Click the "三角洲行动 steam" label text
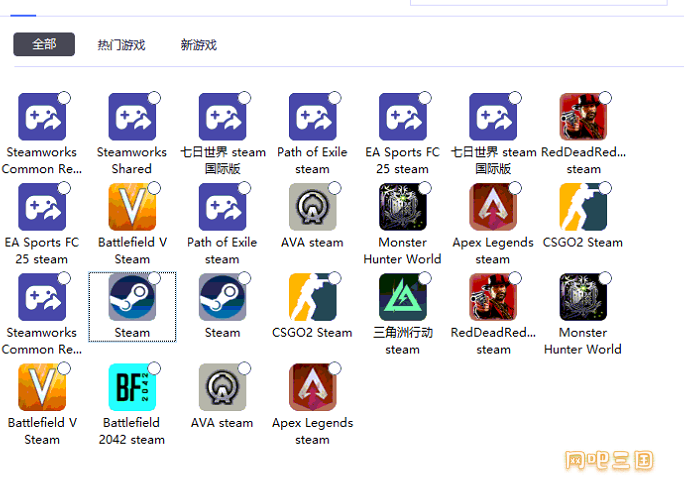 coord(403,341)
